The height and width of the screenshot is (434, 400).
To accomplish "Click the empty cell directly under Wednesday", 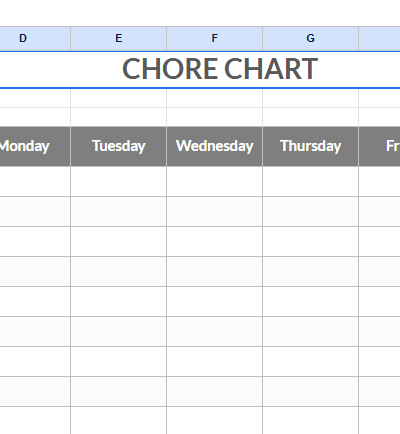I will tap(215, 181).
